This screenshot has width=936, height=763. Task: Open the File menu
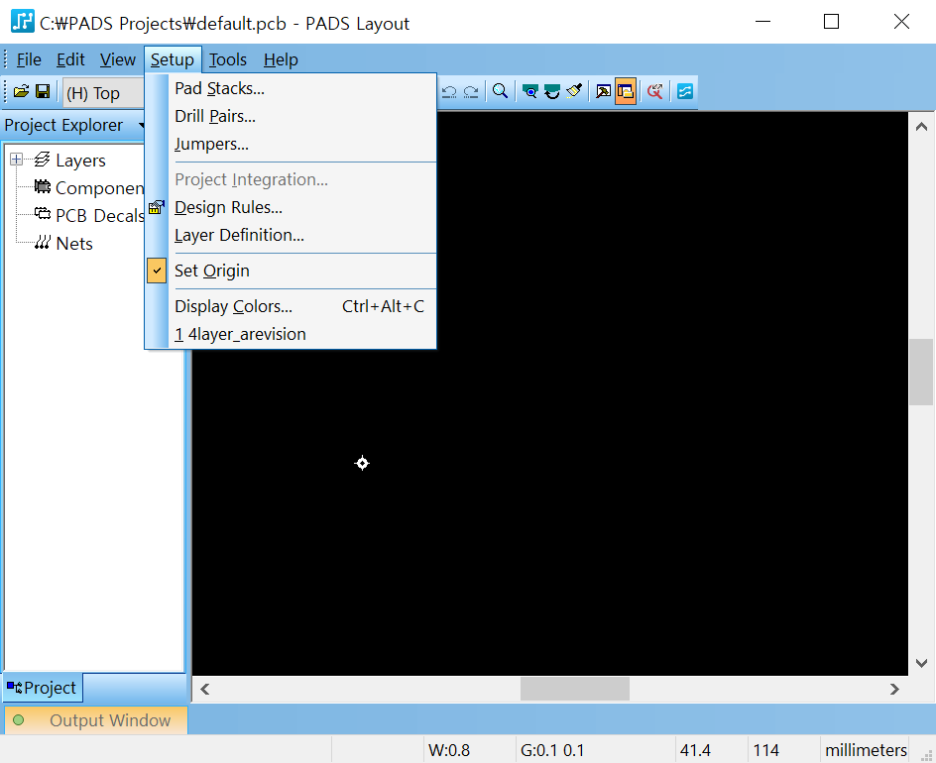point(28,60)
